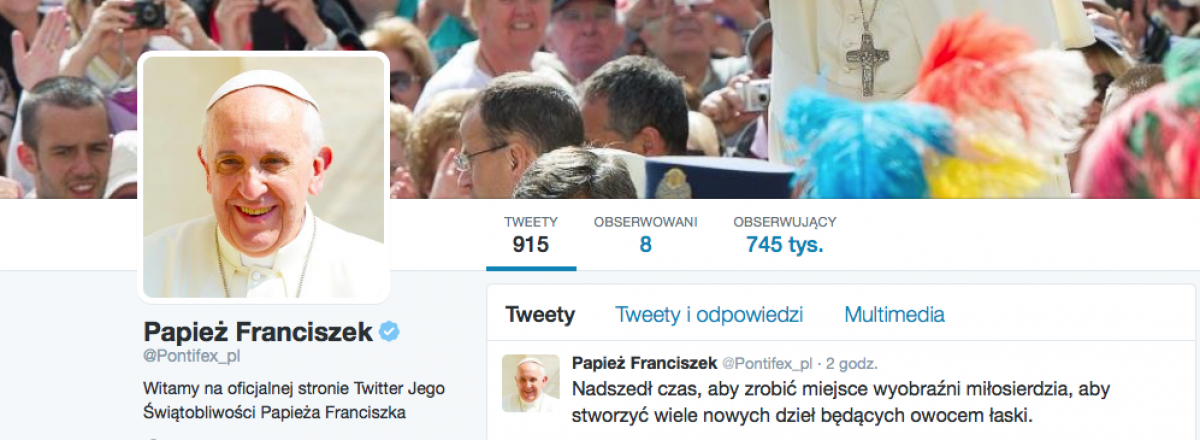Screen dimensions: 1200x440
Task: Open the Tweety count stat showing 915
Action: [531, 234]
